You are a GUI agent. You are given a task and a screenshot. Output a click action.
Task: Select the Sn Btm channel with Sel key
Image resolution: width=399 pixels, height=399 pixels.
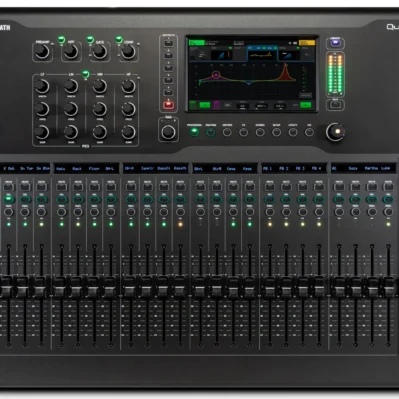[x=41, y=199]
